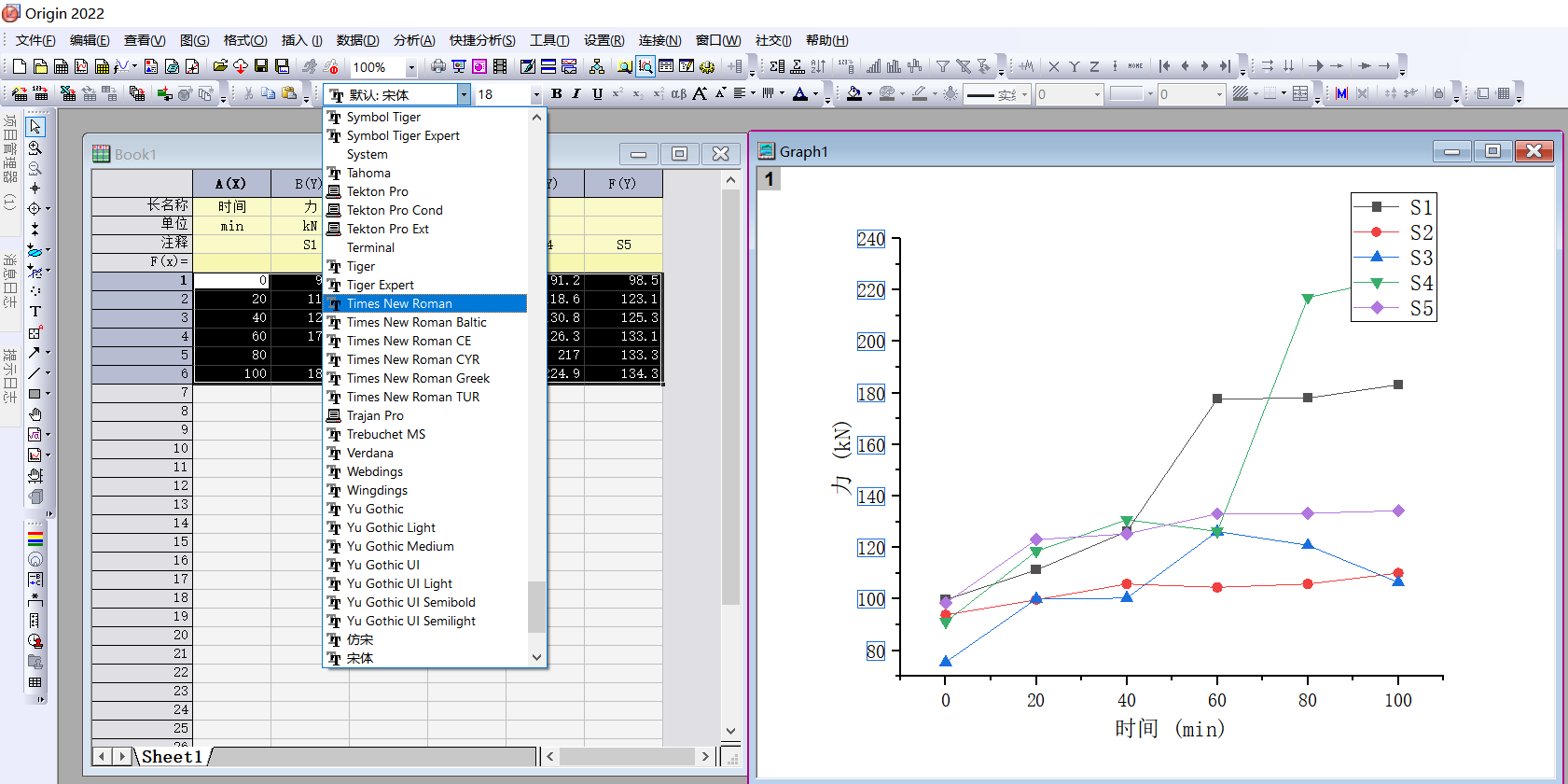Open the zoom percentage dropdown
This screenshot has height=784, width=1568.
point(410,67)
